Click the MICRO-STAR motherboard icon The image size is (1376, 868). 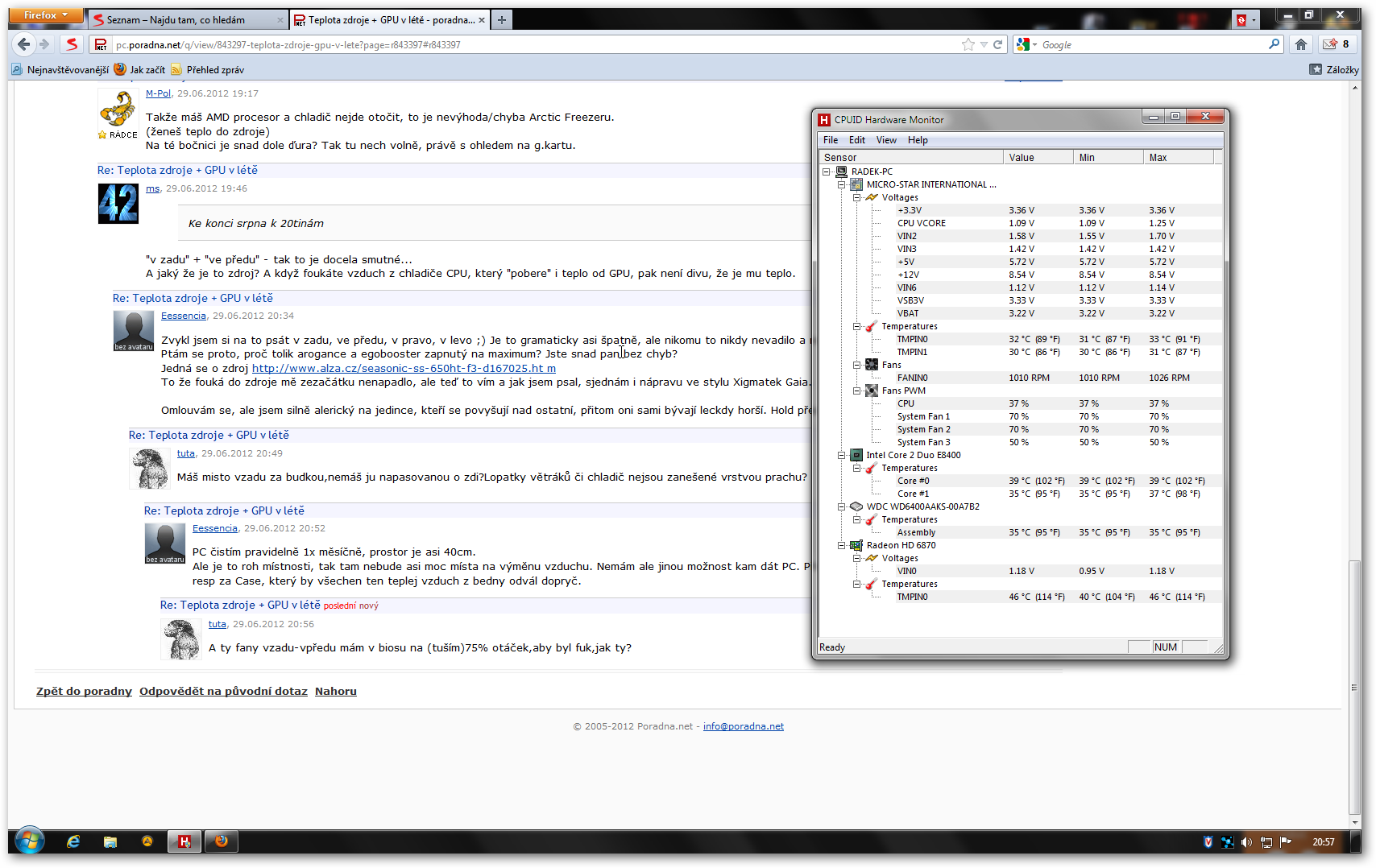click(x=856, y=184)
